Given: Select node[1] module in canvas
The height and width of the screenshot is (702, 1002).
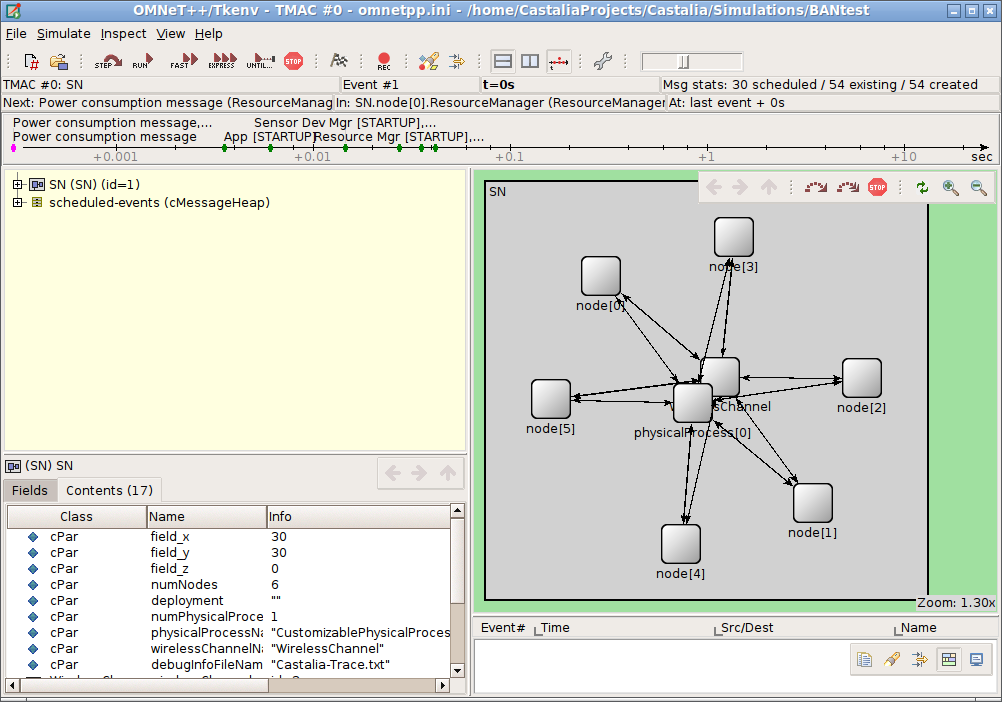Looking at the screenshot, I should [812, 503].
